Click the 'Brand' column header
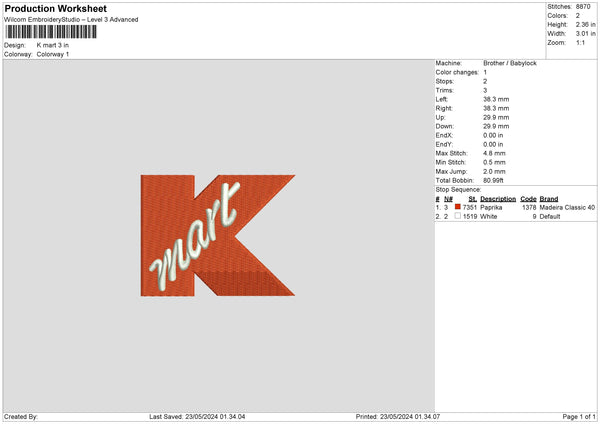The image size is (600, 424). (549, 199)
